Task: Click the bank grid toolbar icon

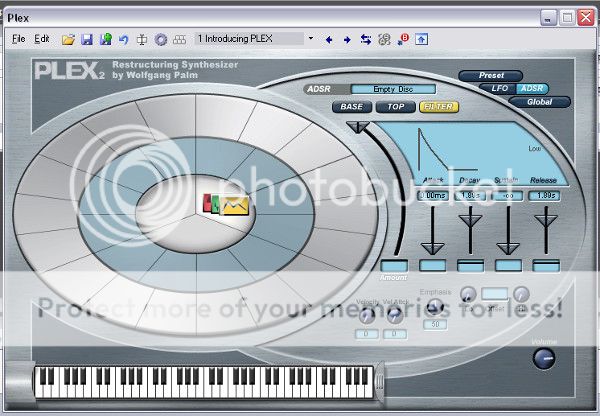Action: 179,39
